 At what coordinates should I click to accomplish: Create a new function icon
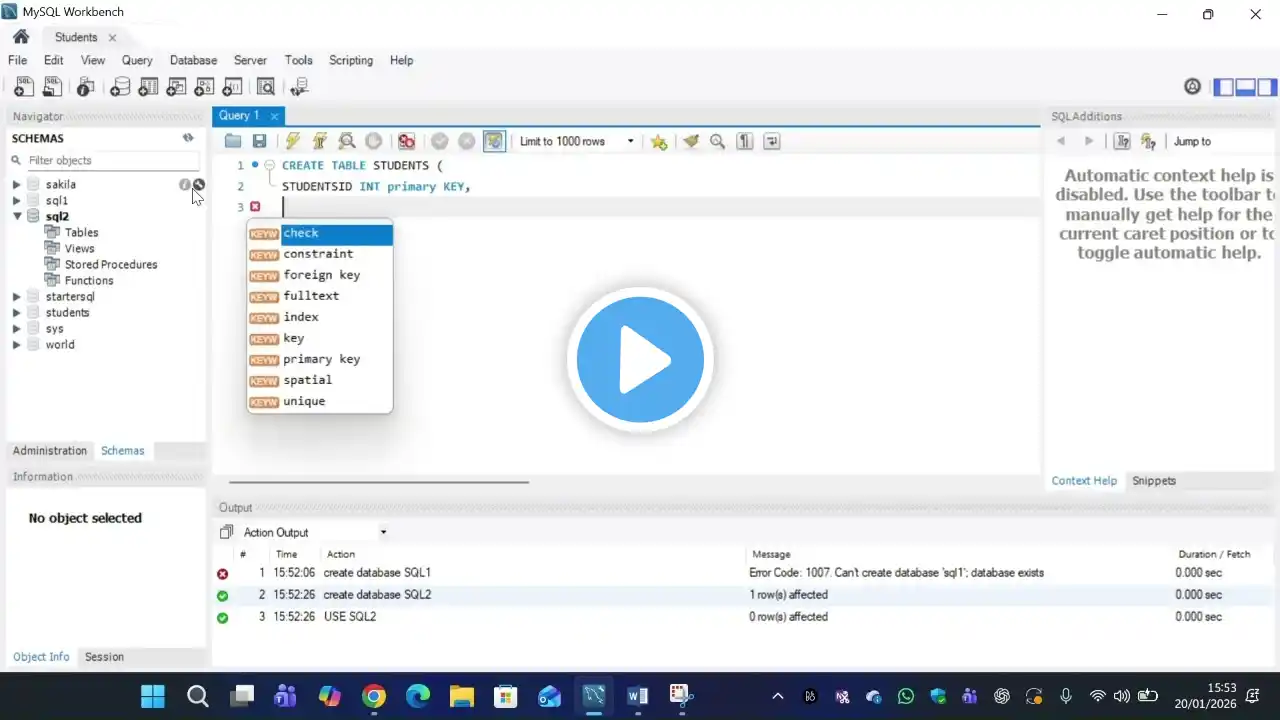232,87
